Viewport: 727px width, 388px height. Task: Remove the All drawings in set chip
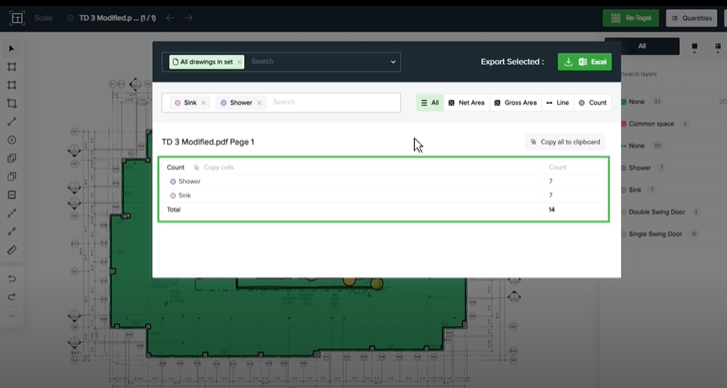click(x=239, y=62)
